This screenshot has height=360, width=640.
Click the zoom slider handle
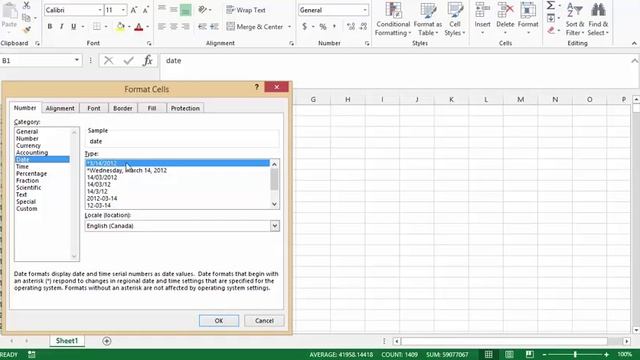(575, 354)
